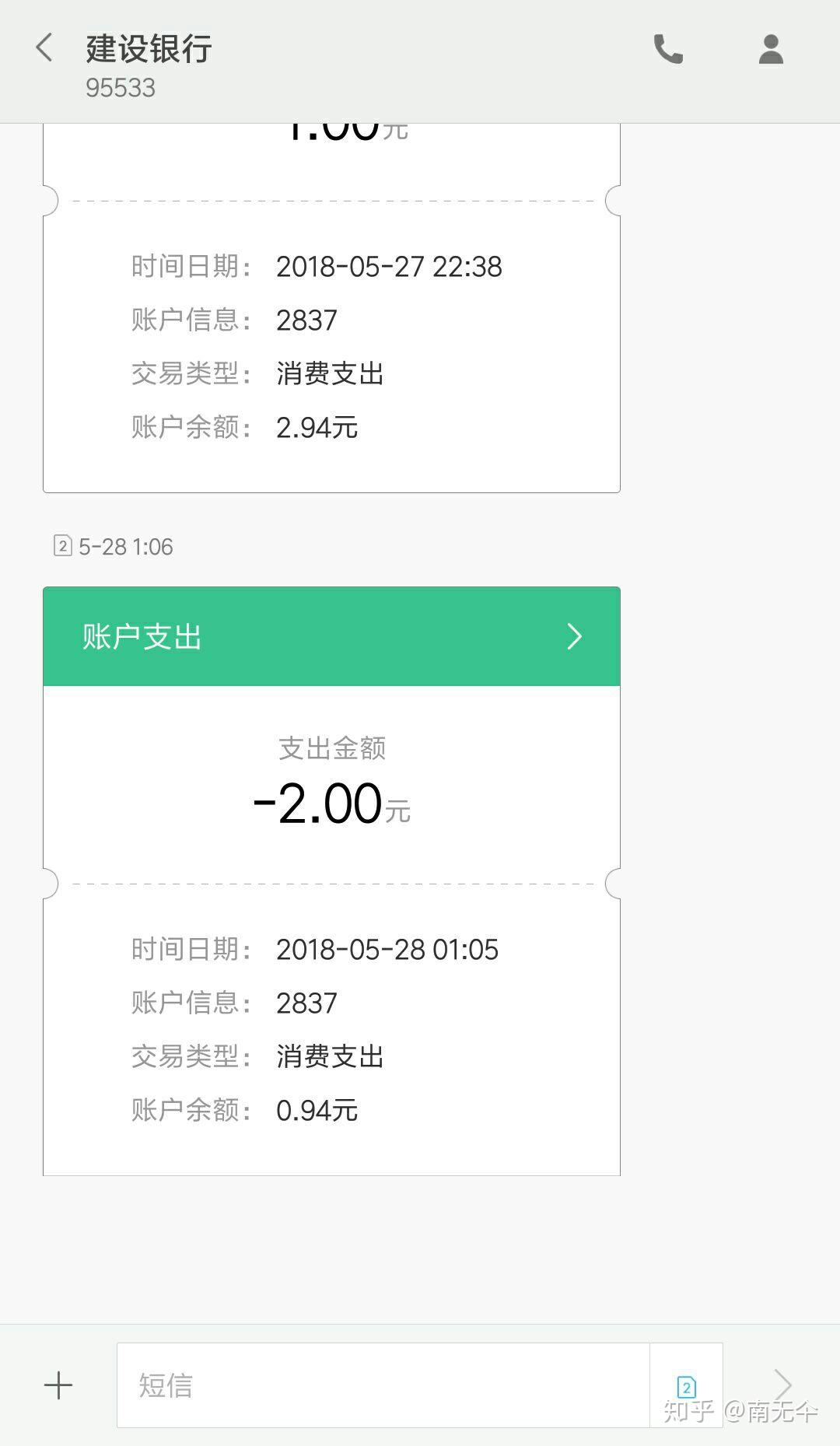Tap the send arrow icon
The image size is (840, 1446).
coord(782,1385)
